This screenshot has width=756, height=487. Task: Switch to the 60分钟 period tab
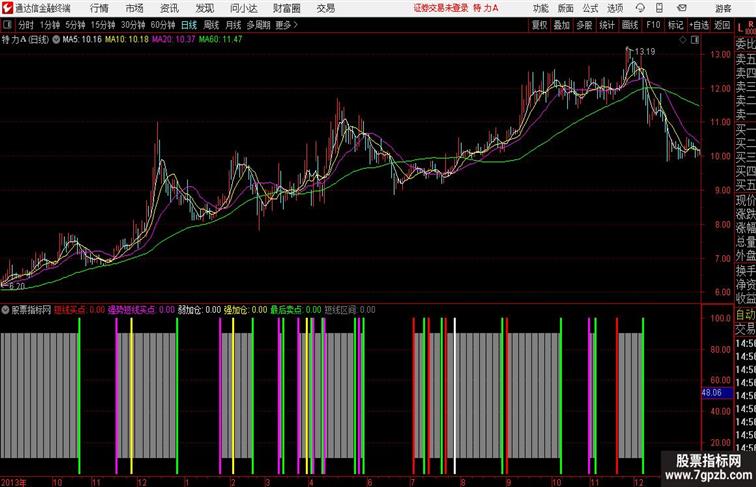tap(162, 25)
